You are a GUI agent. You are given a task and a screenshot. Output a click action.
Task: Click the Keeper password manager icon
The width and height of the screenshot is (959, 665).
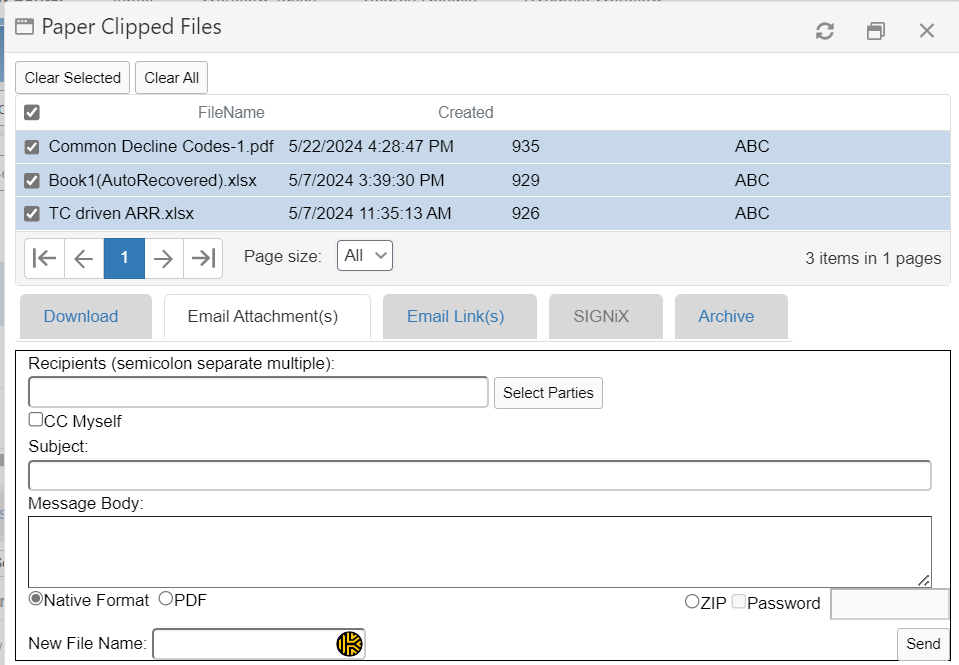click(349, 645)
